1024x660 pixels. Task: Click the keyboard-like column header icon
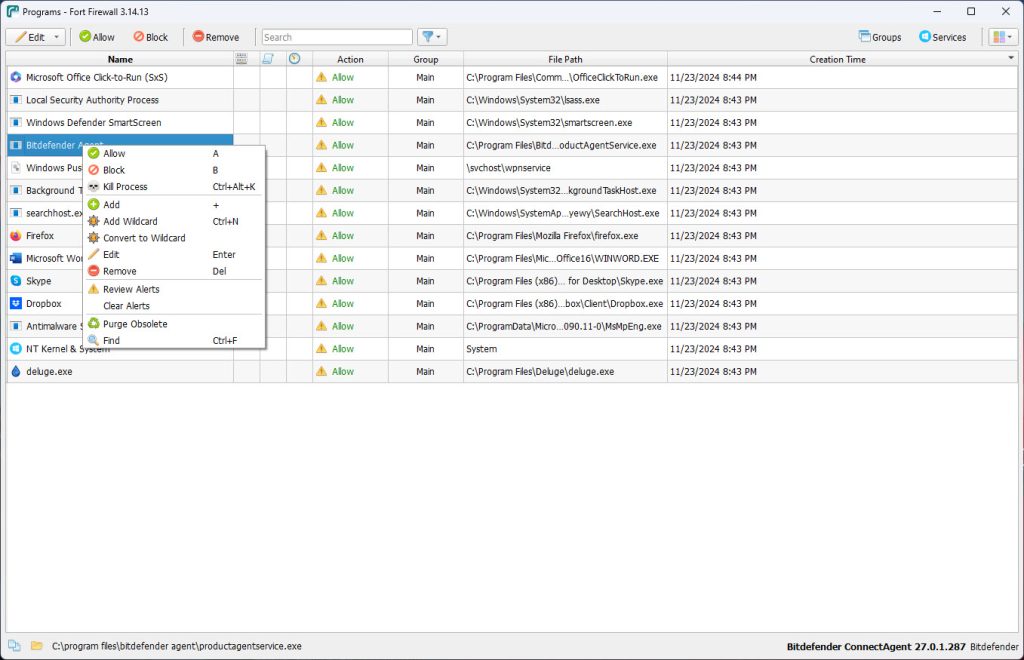(x=242, y=59)
